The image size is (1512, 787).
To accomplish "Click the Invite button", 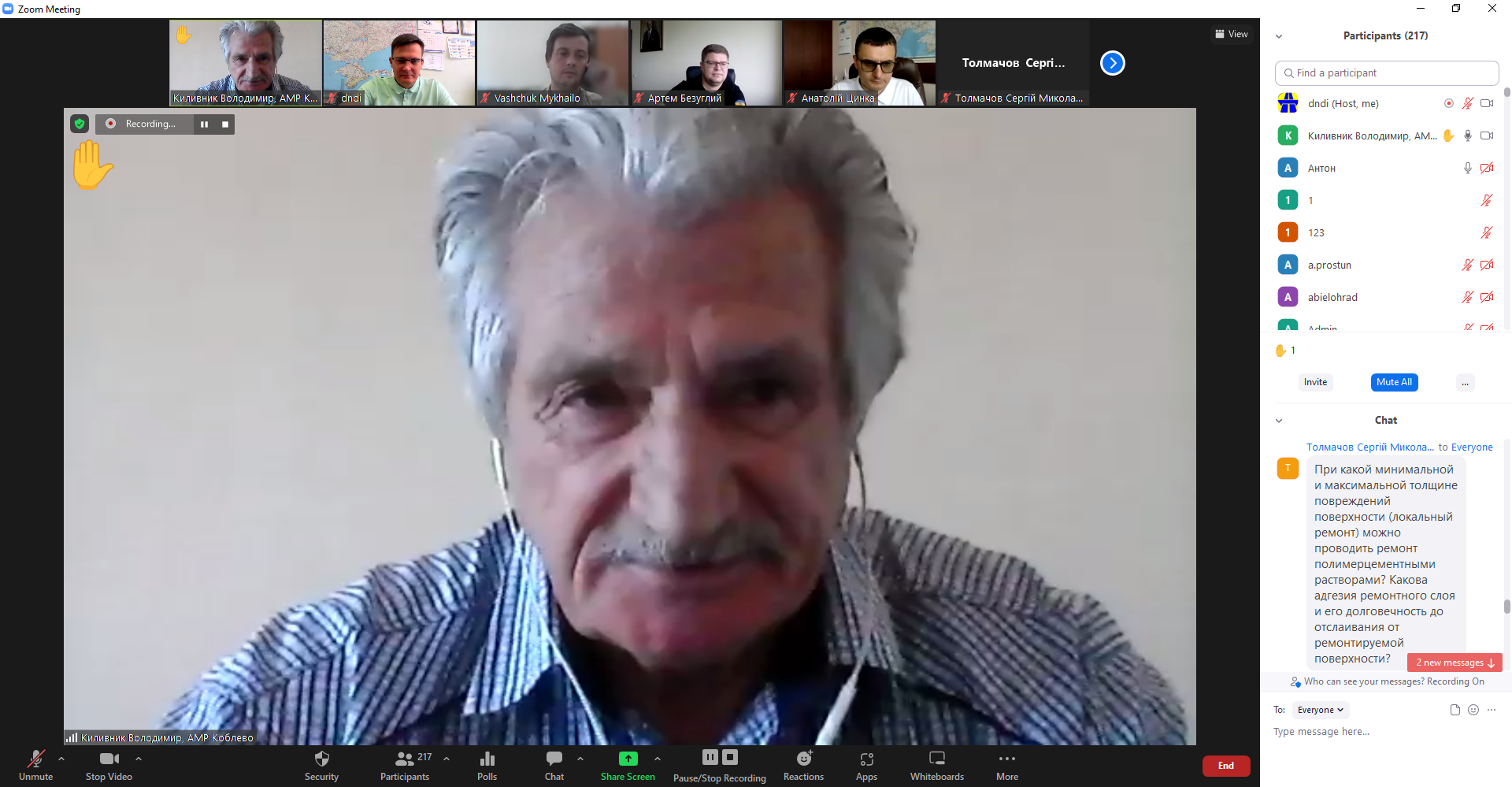I will (1315, 382).
